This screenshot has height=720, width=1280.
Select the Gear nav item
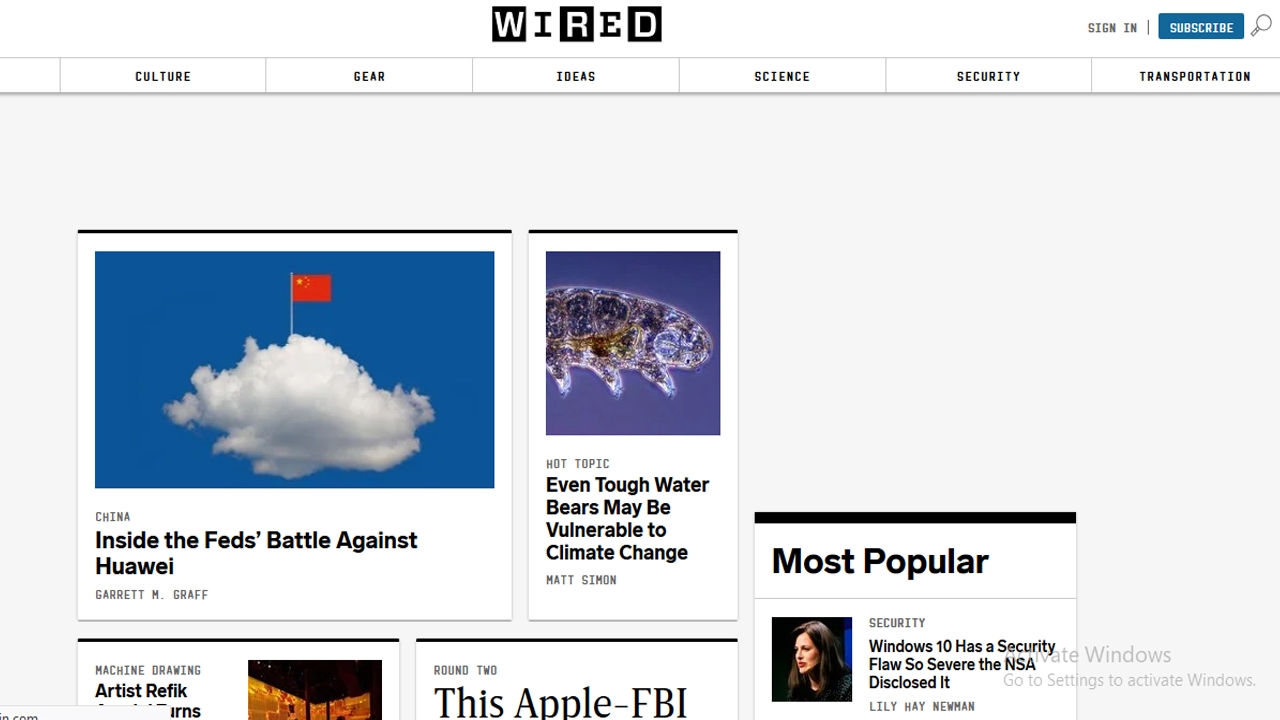pos(369,76)
